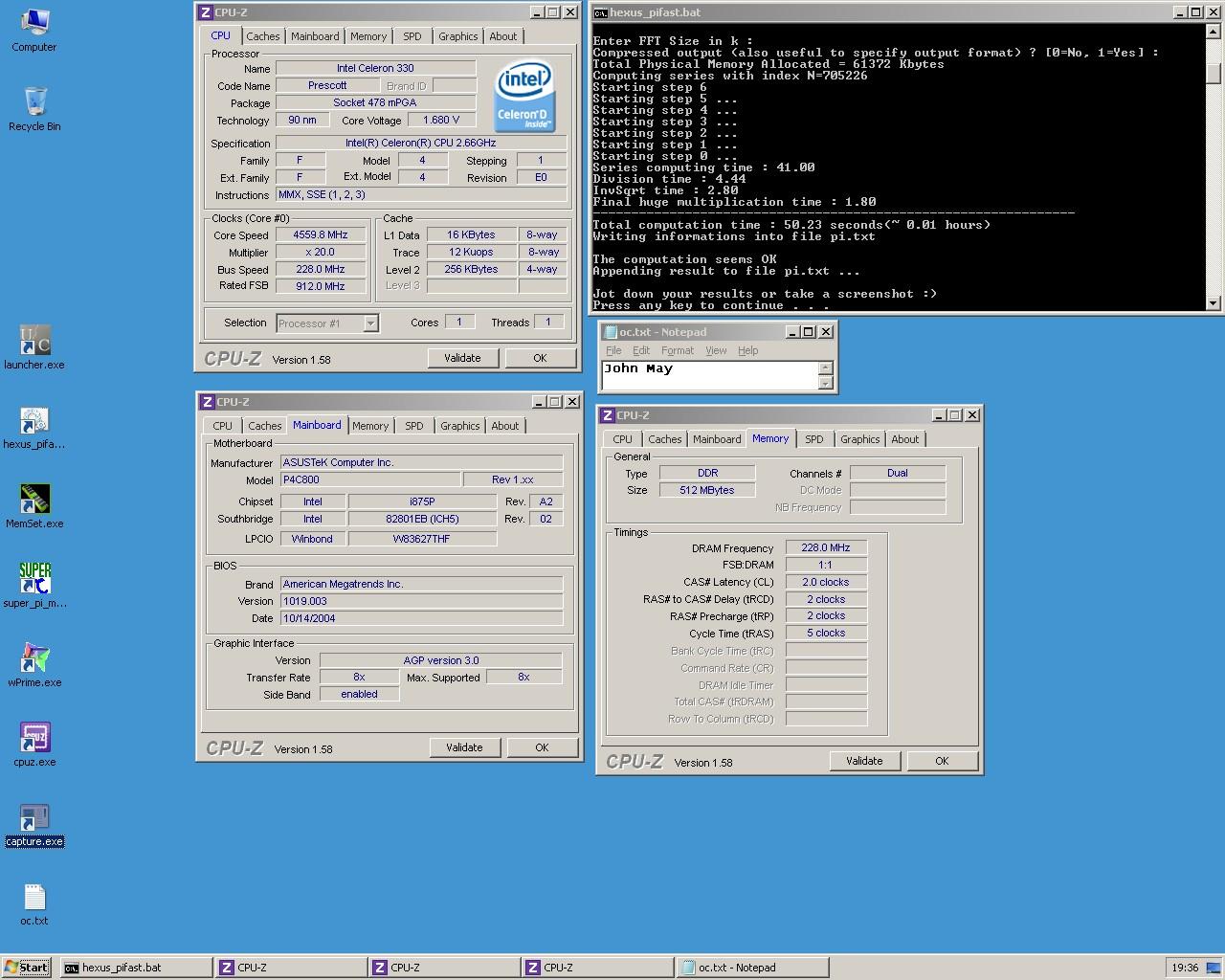Click in the Notepad text area
Viewport: 1225px width, 980px height.
tap(710, 375)
